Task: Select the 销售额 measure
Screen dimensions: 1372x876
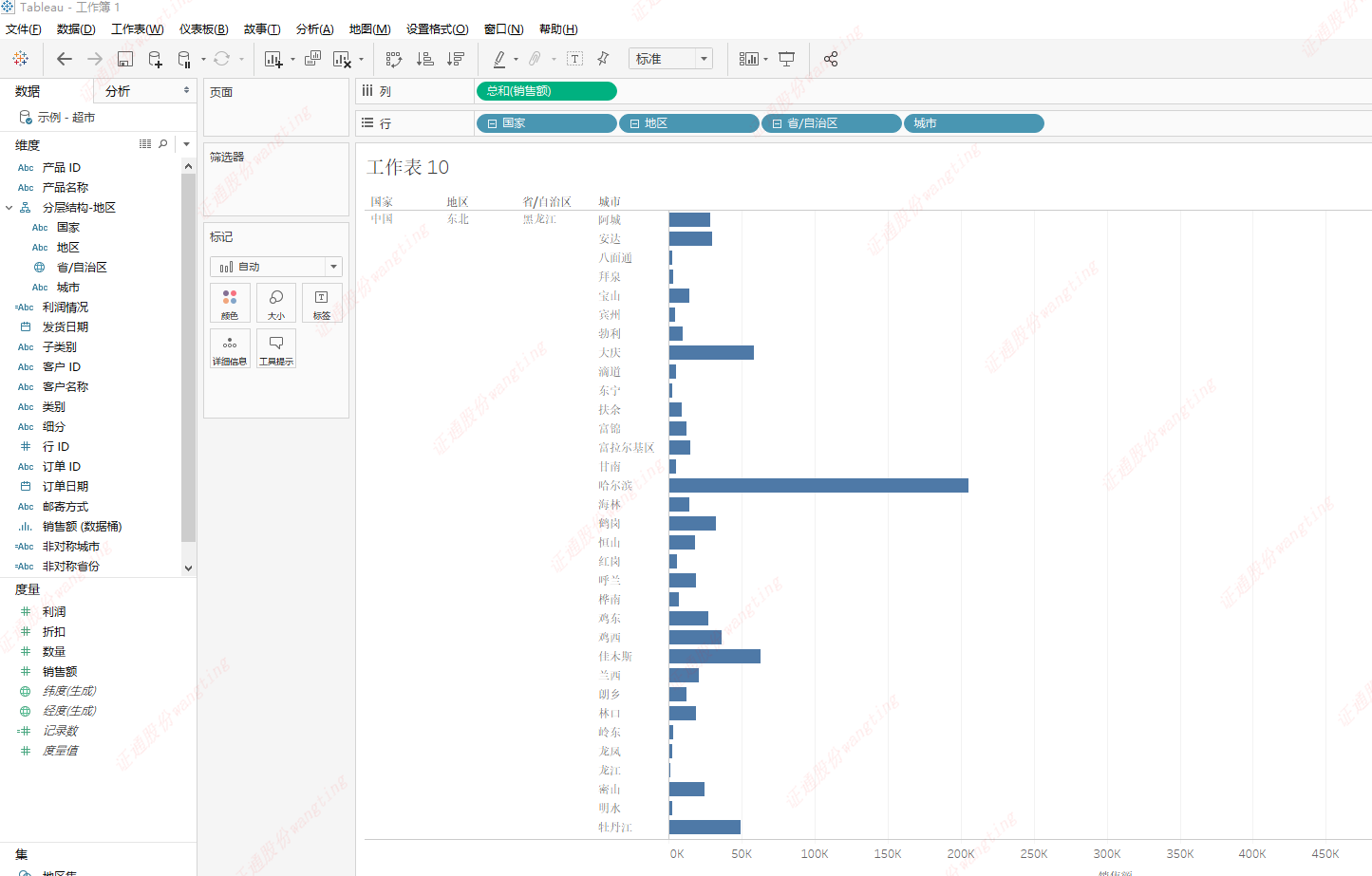Action: pos(60,671)
